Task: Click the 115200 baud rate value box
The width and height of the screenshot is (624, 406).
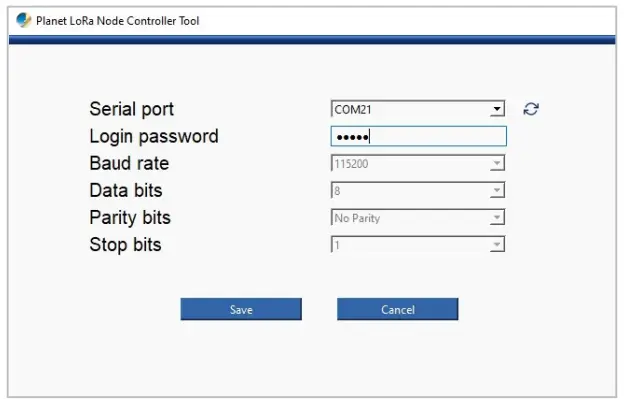Action: click(x=410, y=163)
